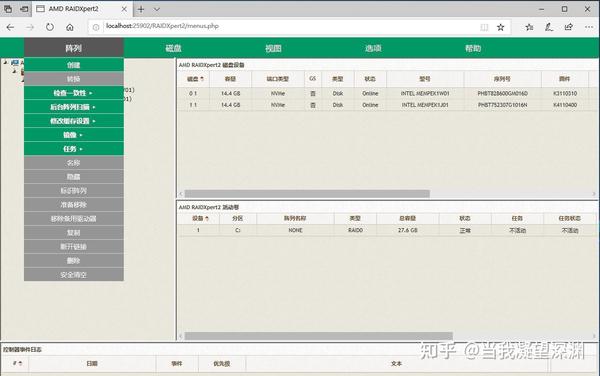
Task: Open the 阵列 top menu
Action: (x=73, y=48)
